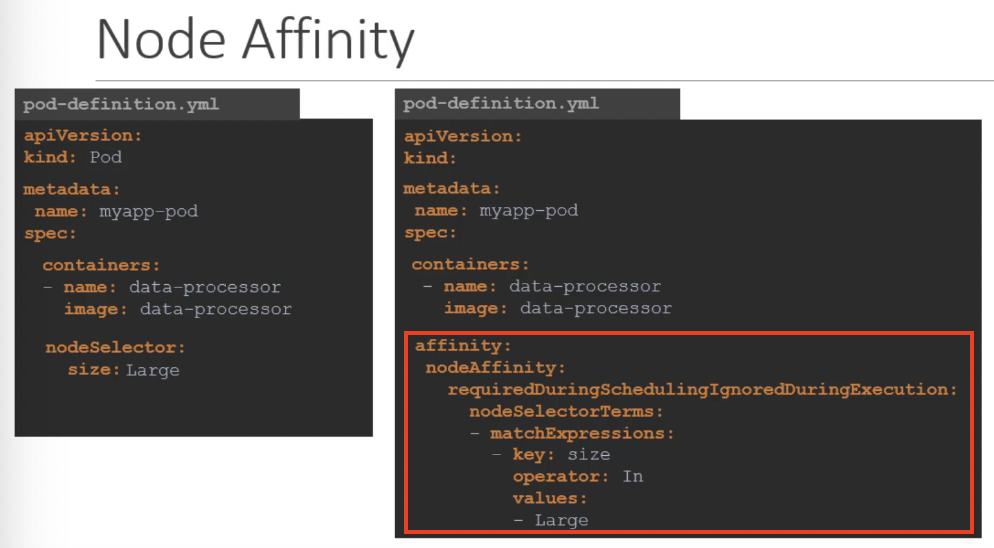The height and width of the screenshot is (548, 994).
Task: Click the Node Affinity slide title
Action: click(x=255, y=39)
